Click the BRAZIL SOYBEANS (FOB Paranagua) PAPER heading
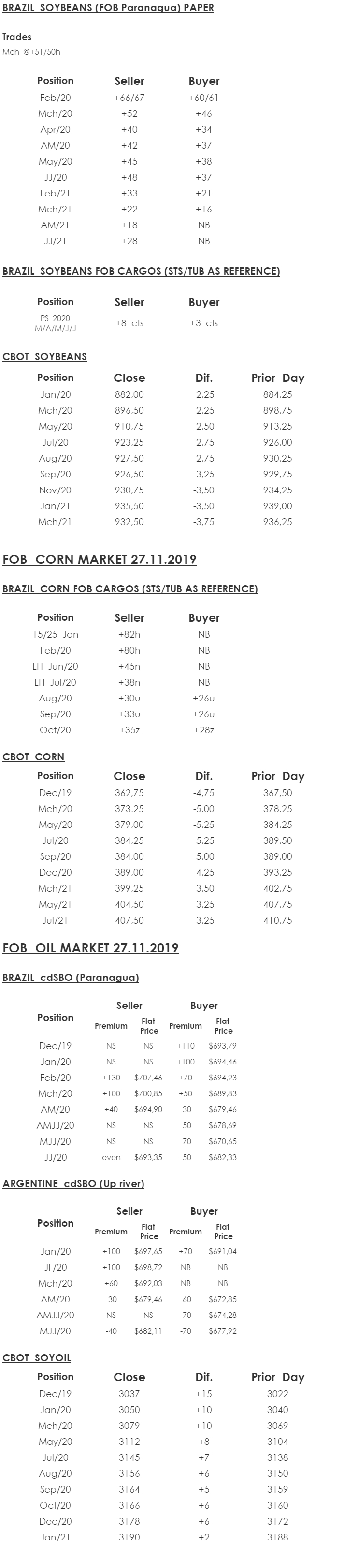 (108, 8)
